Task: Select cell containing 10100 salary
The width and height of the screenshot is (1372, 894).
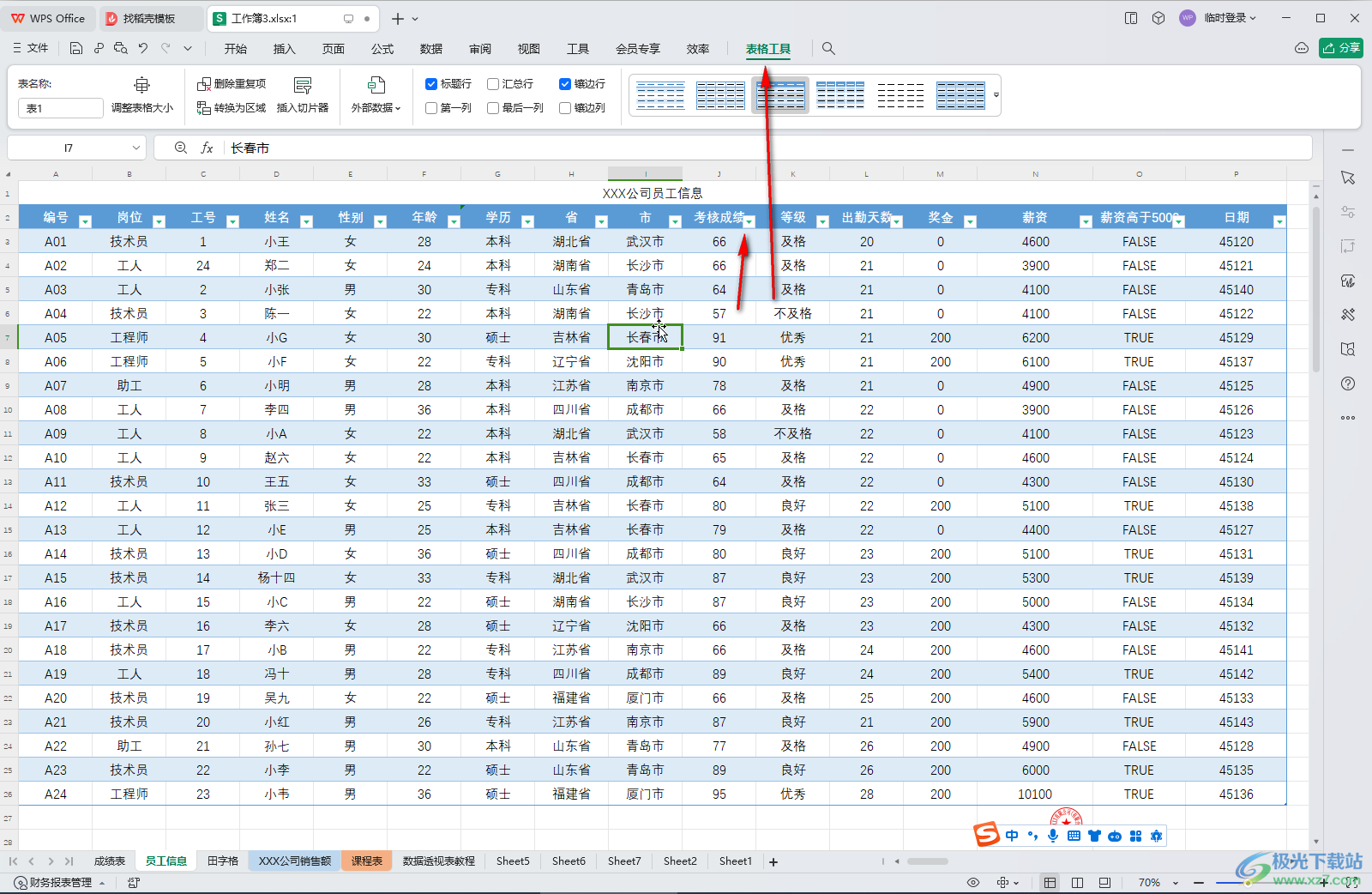Action: point(1035,794)
